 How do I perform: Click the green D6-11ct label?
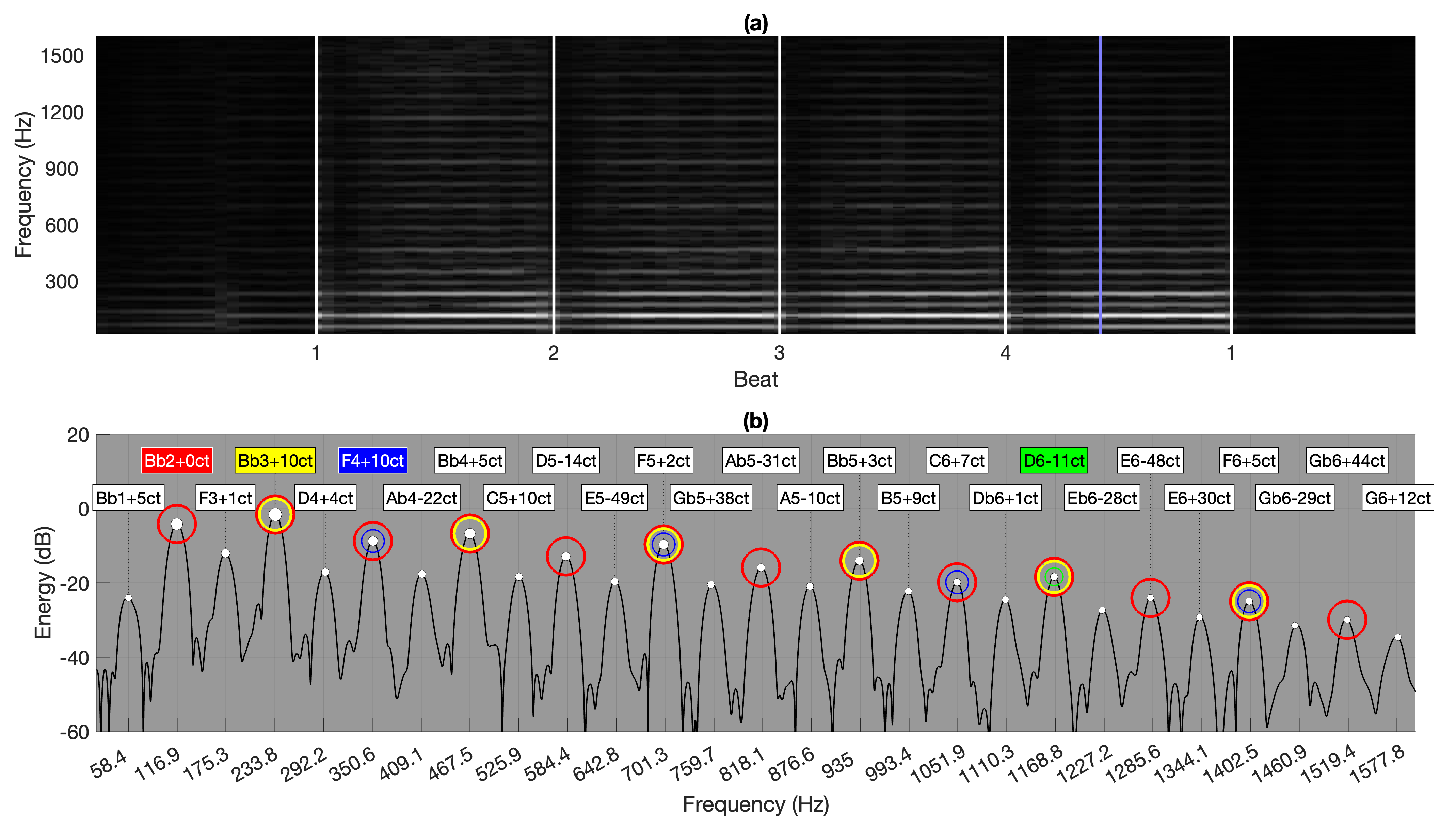coord(1054,460)
